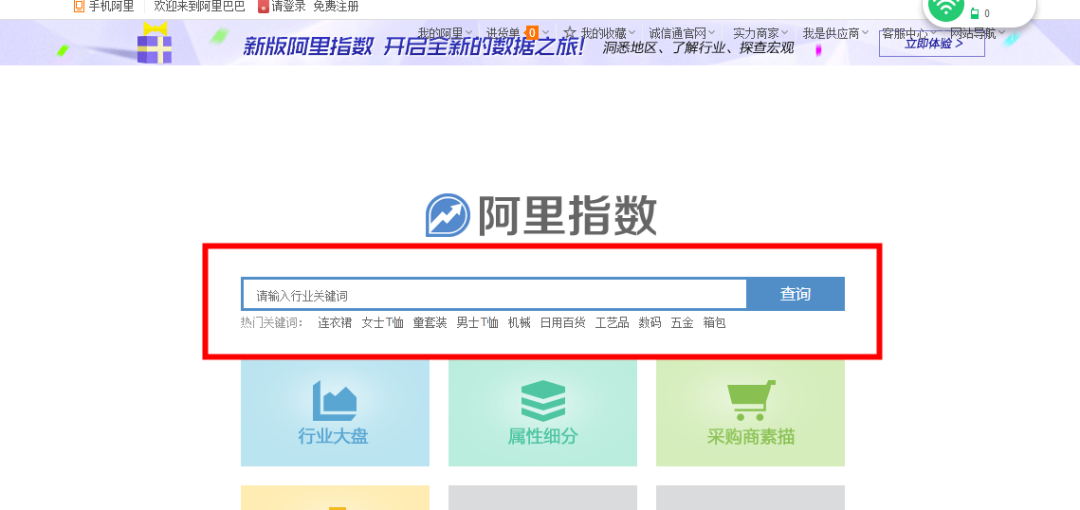The image size is (1080, 510).
Task: Click the 查询 search button
Action: point(796,294)
